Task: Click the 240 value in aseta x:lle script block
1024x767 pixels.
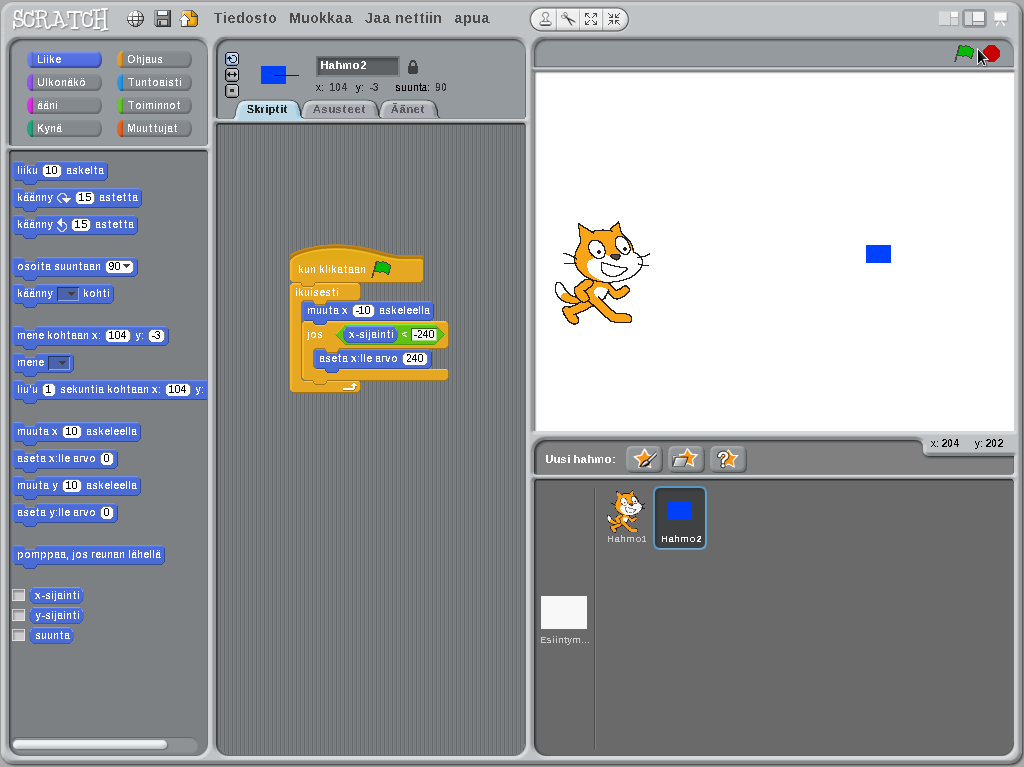Action: click(415, 359)
